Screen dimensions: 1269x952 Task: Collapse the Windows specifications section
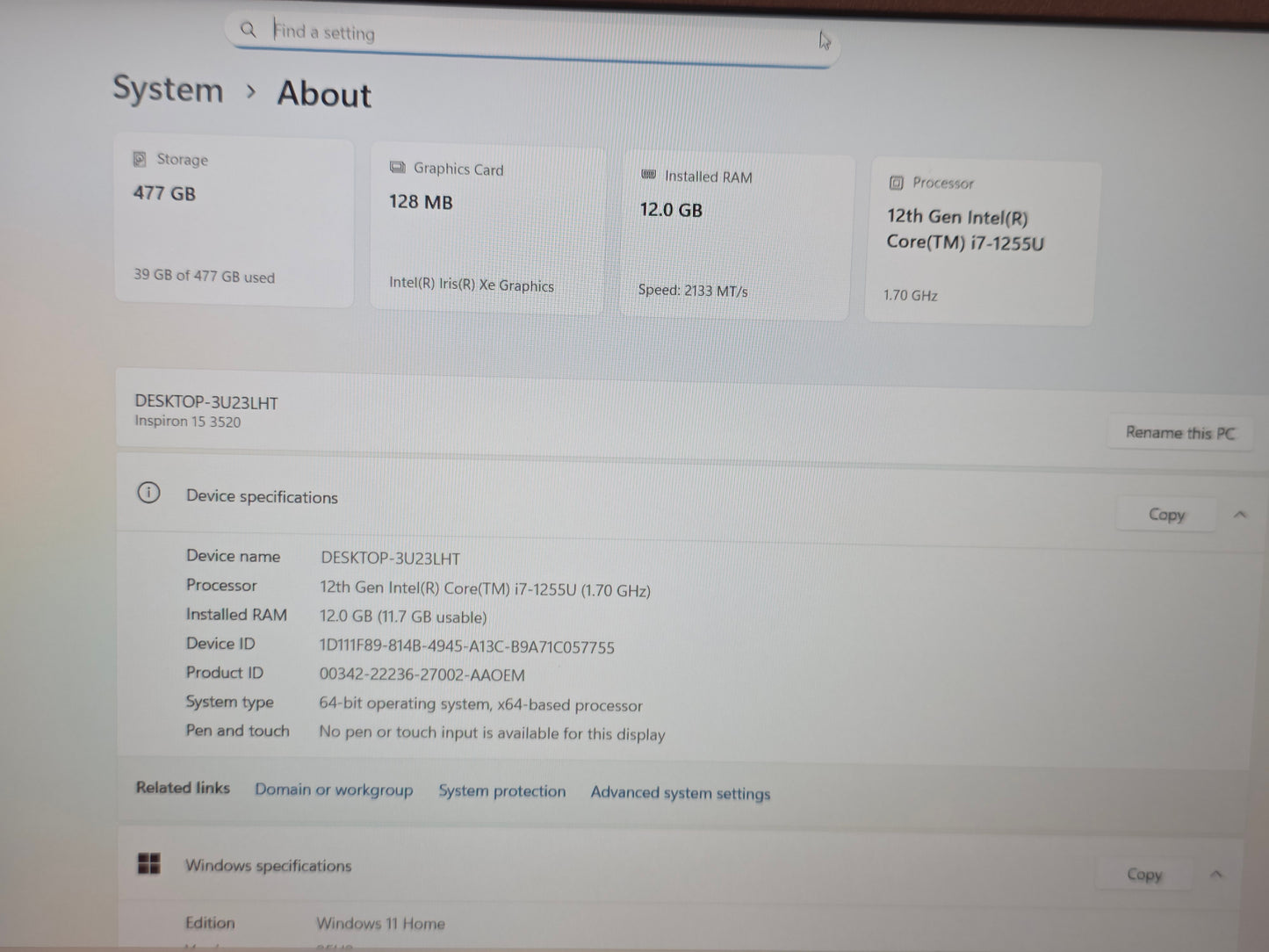click(1216, 874)
